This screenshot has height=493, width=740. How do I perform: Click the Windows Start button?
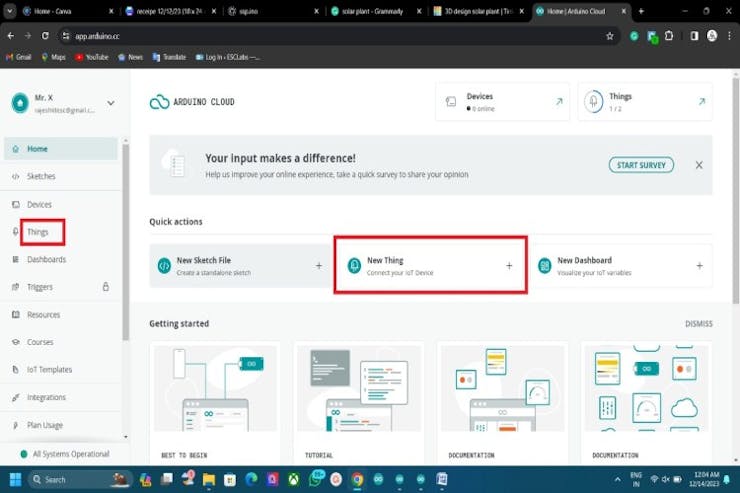click(15, 480)
